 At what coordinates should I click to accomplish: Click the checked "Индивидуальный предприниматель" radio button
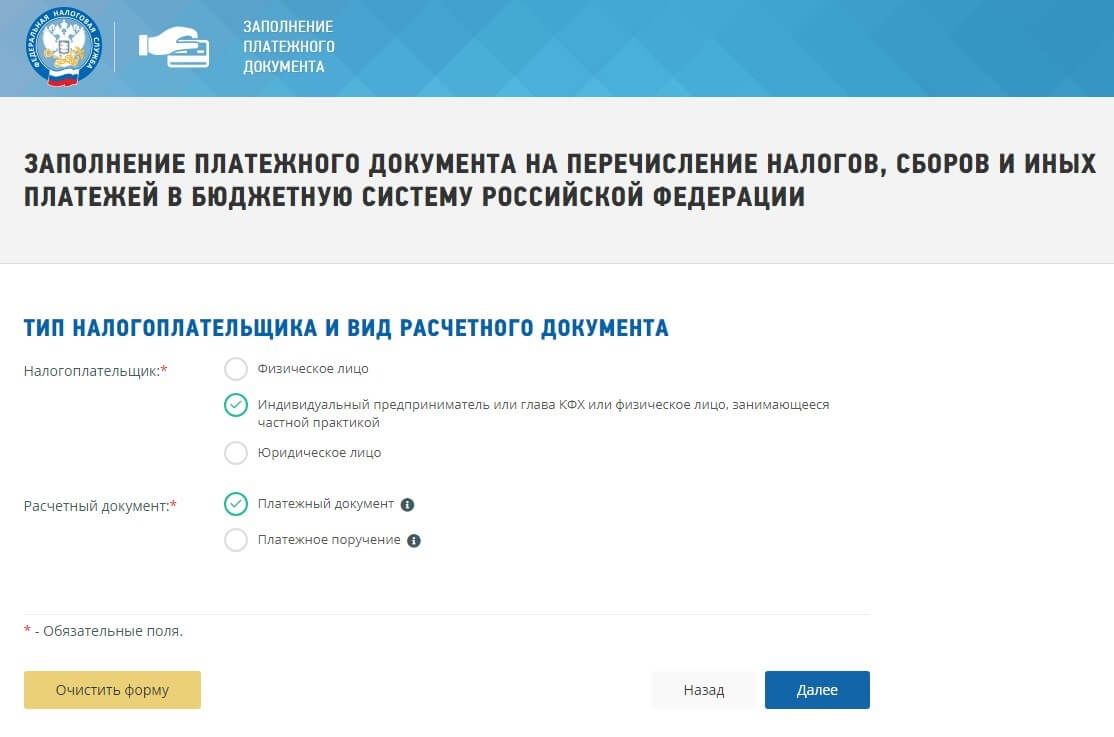click(x=236, y=405)
